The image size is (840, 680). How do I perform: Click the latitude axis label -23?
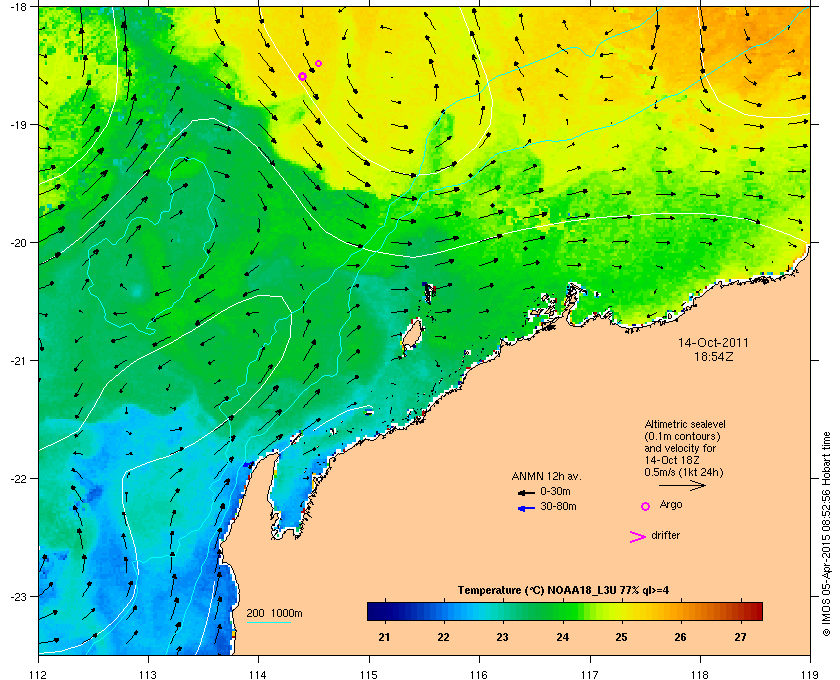(x=19, y=596)
